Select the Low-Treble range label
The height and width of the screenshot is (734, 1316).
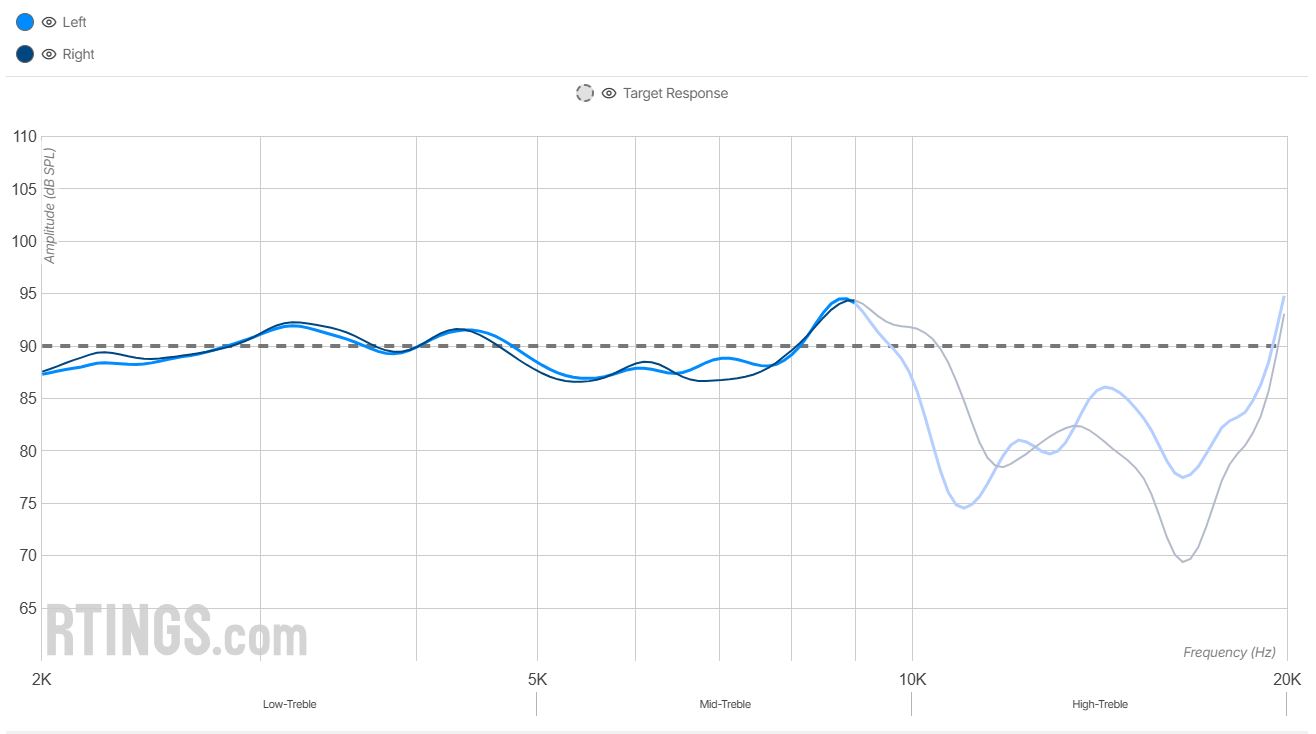point(289,704)
